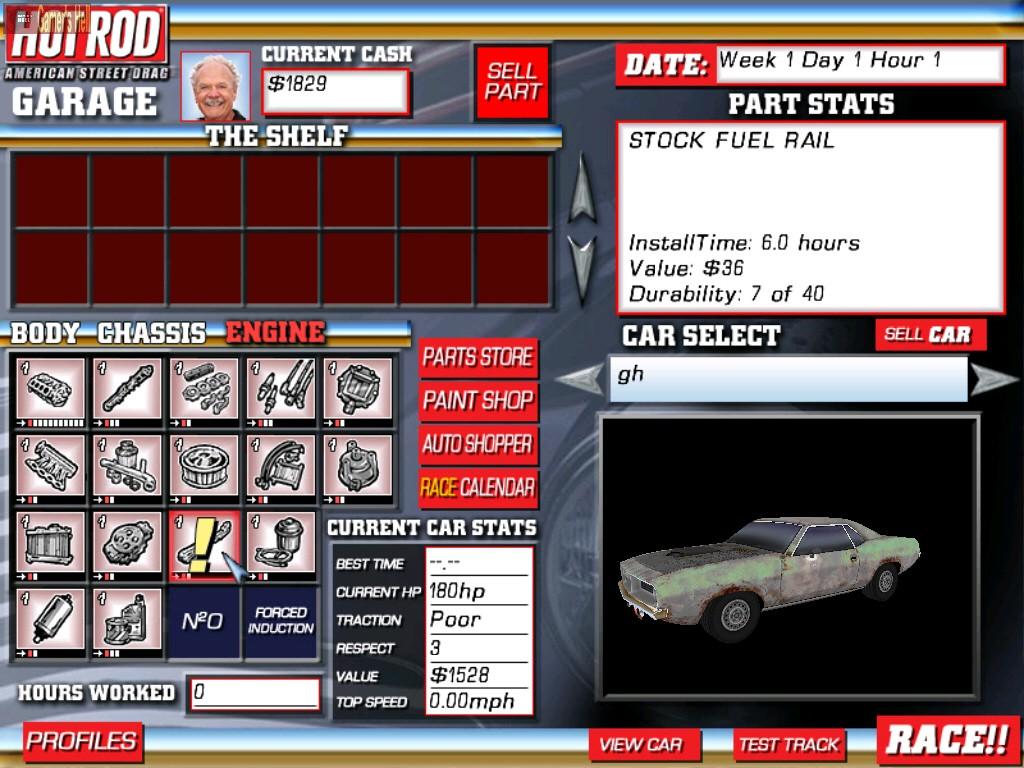
Task: Select the part icon right of air filter
Action: pyautogui.click(x=281, y=466)
